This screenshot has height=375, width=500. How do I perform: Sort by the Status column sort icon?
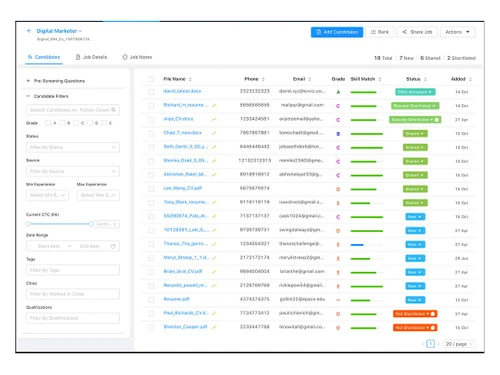click(x=425, y=79)
